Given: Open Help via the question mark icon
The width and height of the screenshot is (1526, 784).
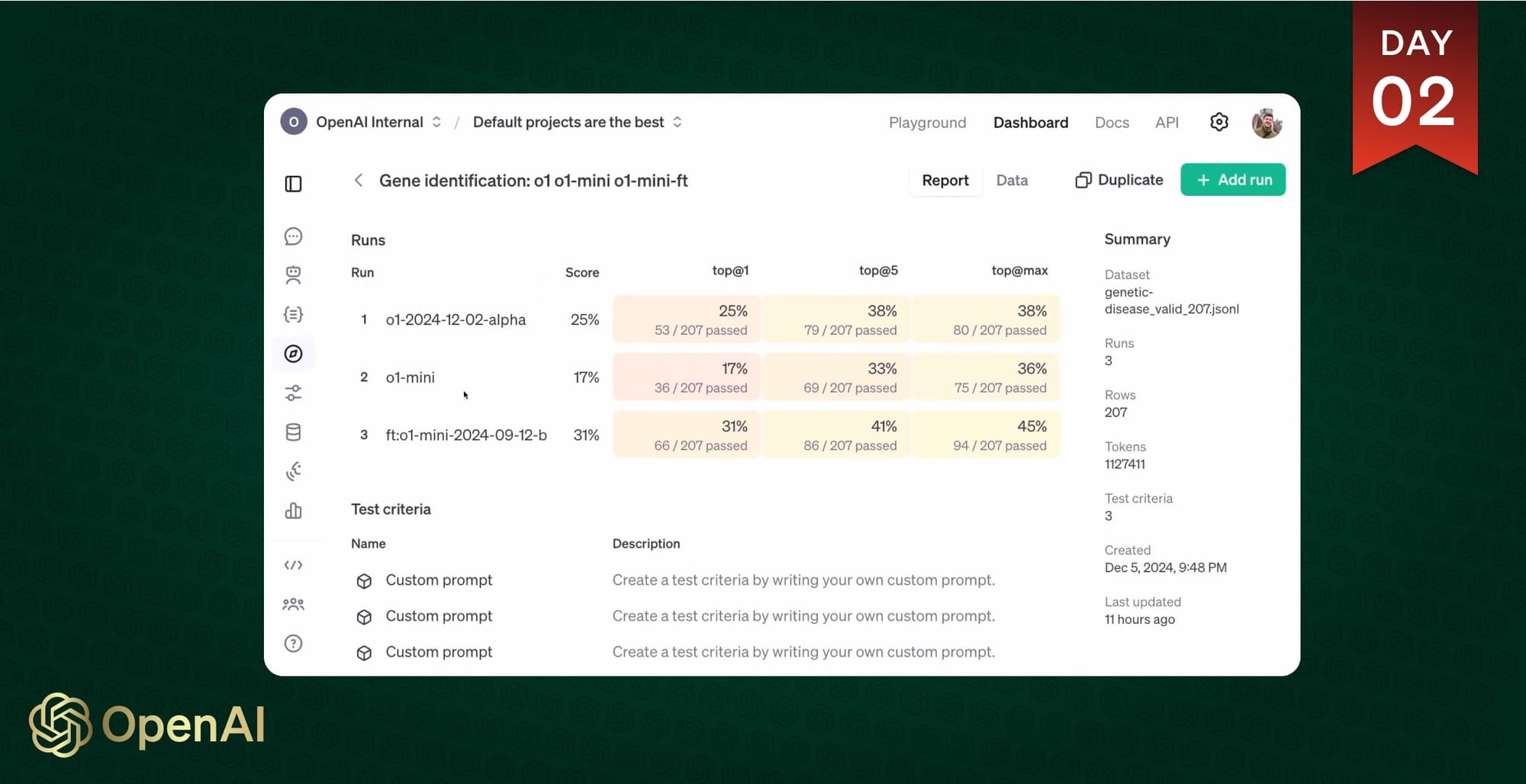Looking at the screenshot, I should (x=294, y=643).
